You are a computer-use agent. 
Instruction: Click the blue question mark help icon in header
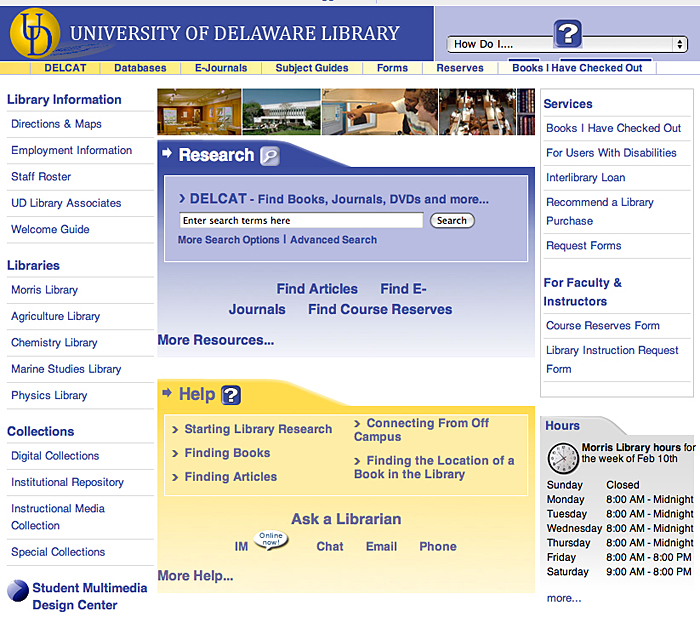tap(567, 34)
